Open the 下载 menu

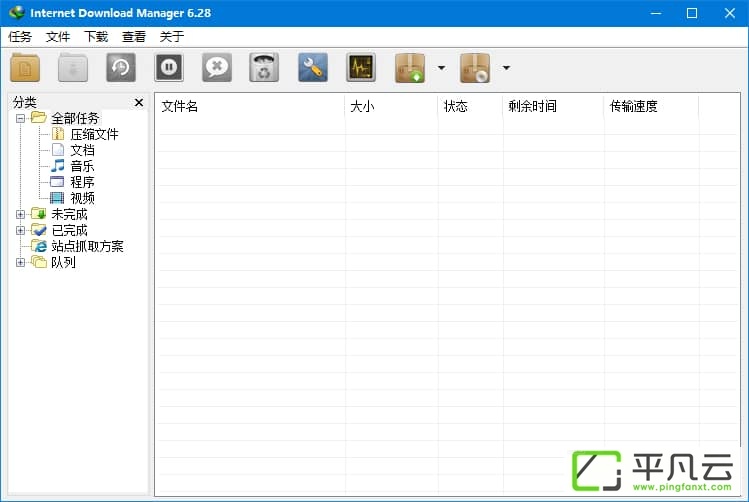tap(96, 36)
